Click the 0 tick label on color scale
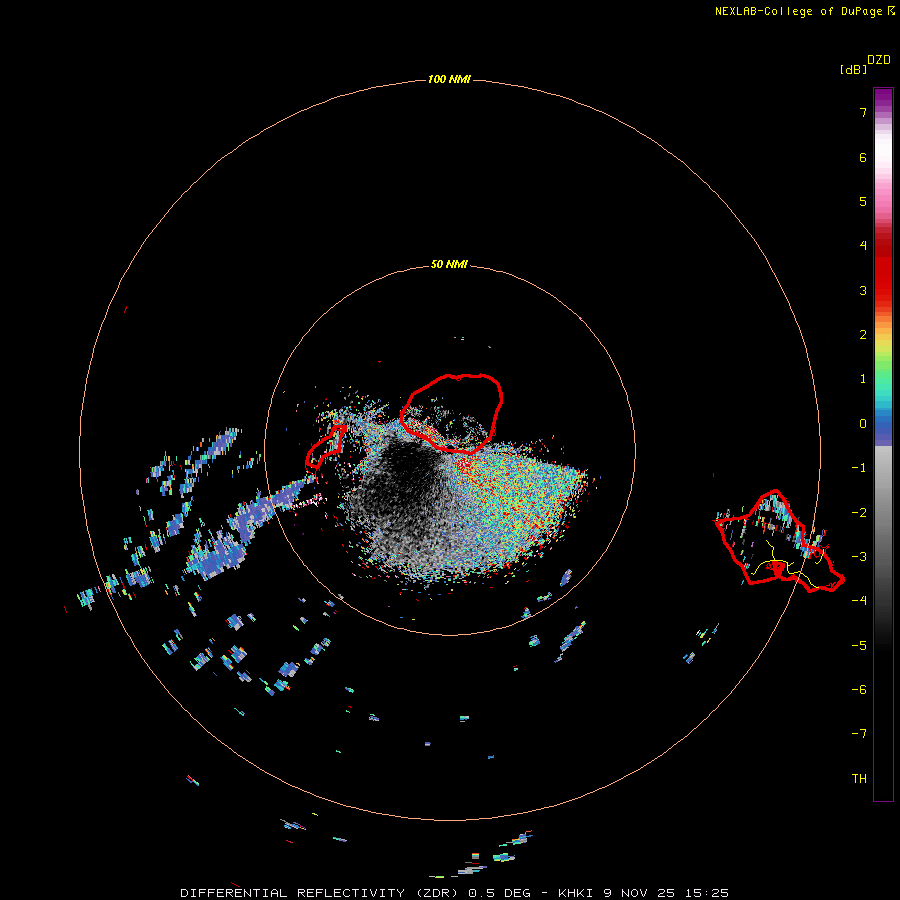The image size is (900, 900). pos(863,424)
